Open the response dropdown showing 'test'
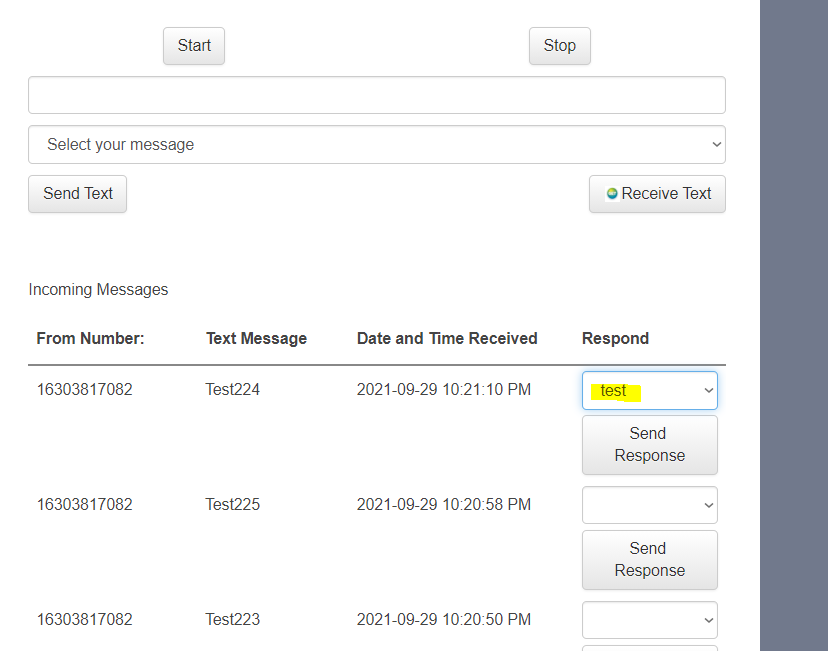Screen dimensions: 828x651 click(x=650, y=391)
